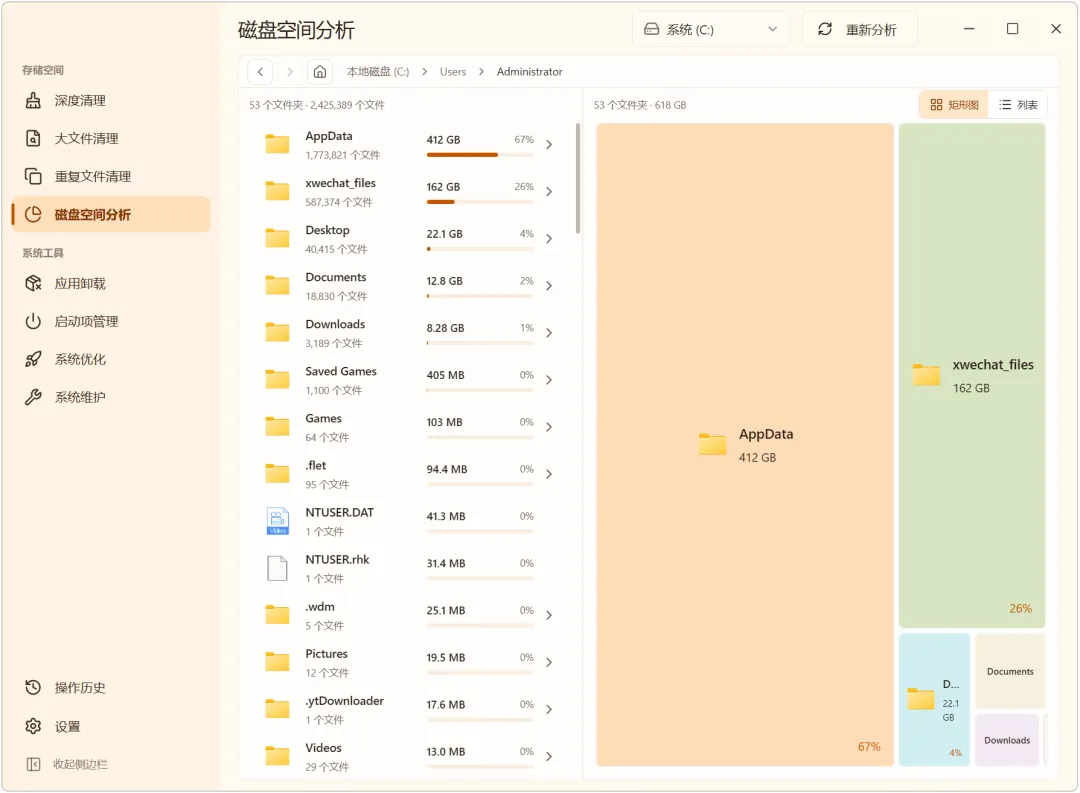1080x793 pixels.
Task: Select 磁盘空间分析 in sidebar
Action: point(110,214)
